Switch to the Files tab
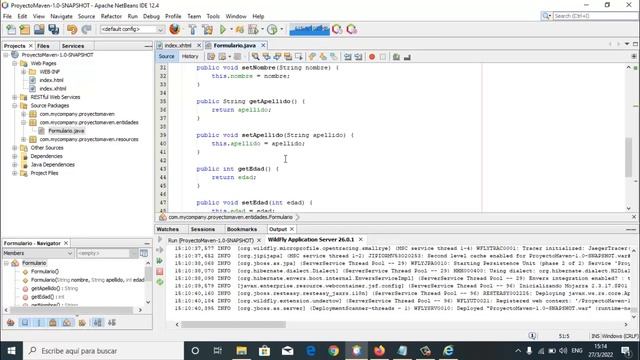Image resolution: width=640 pixels, height=360 pixels. point(43,46)
